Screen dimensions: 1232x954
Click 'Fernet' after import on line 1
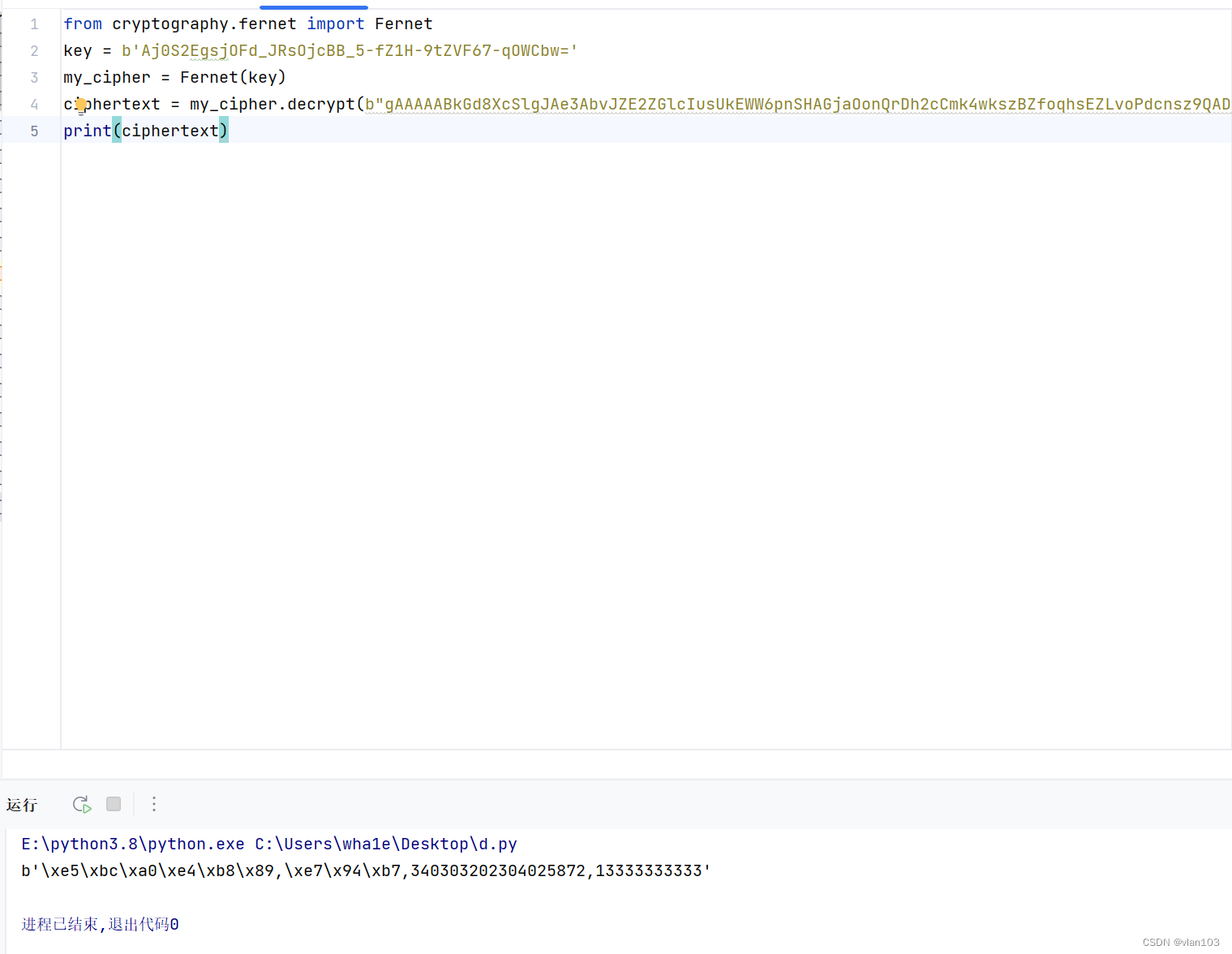(404, 24)
